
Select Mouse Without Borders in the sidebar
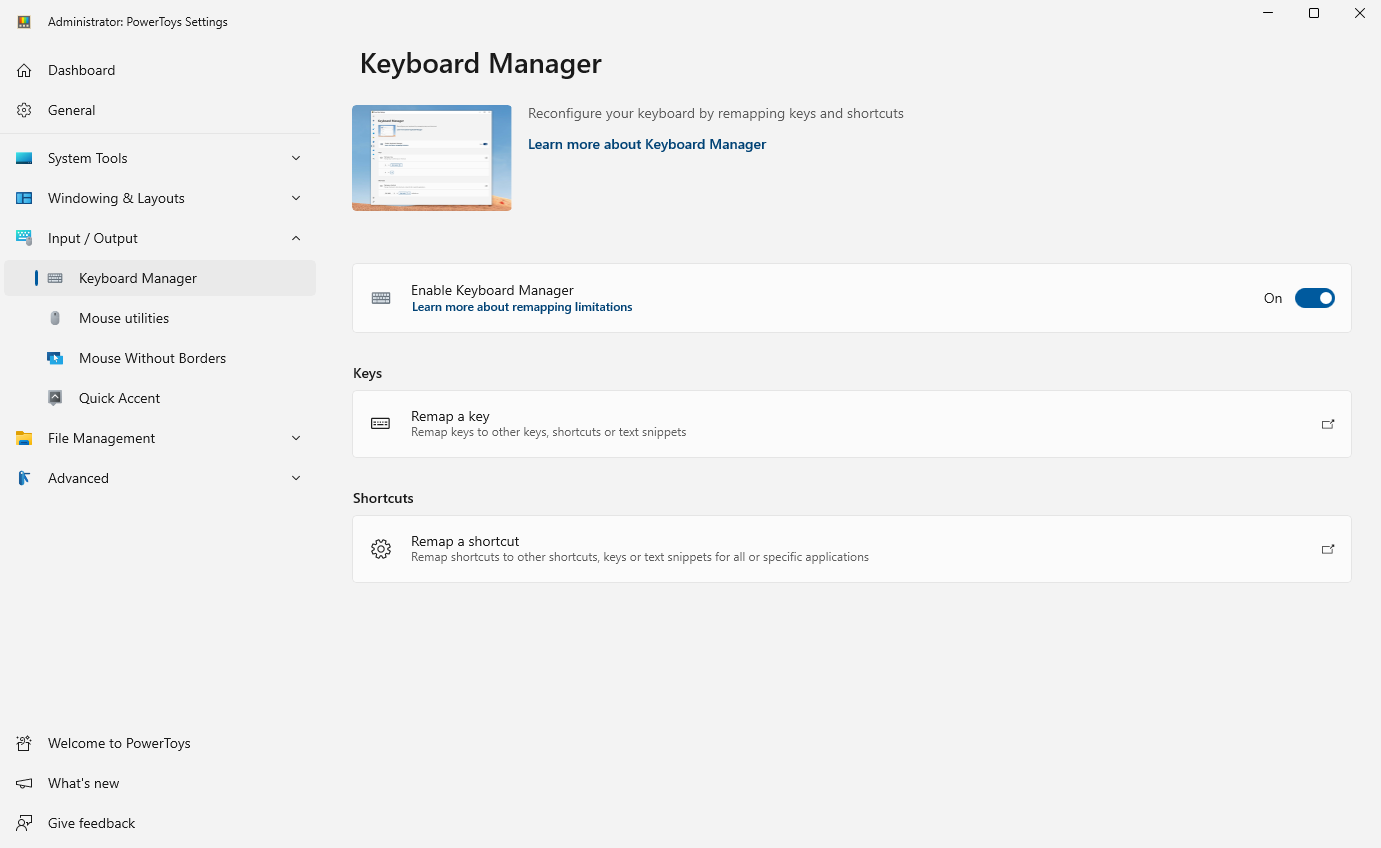tap(160, 358)
